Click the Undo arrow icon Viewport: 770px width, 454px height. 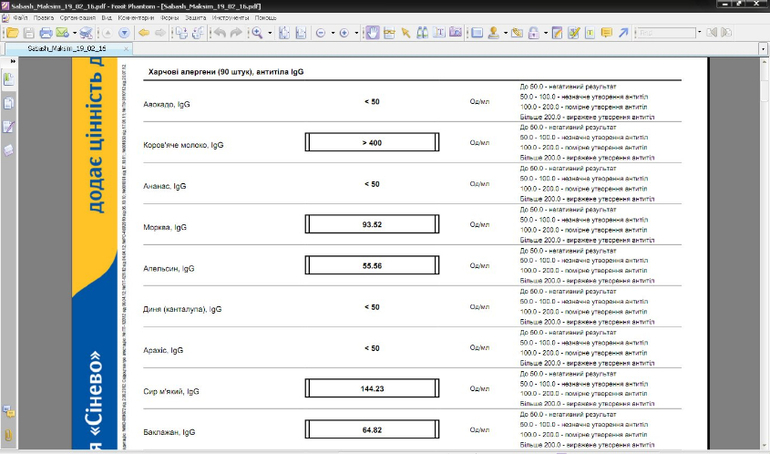point(219,33)
